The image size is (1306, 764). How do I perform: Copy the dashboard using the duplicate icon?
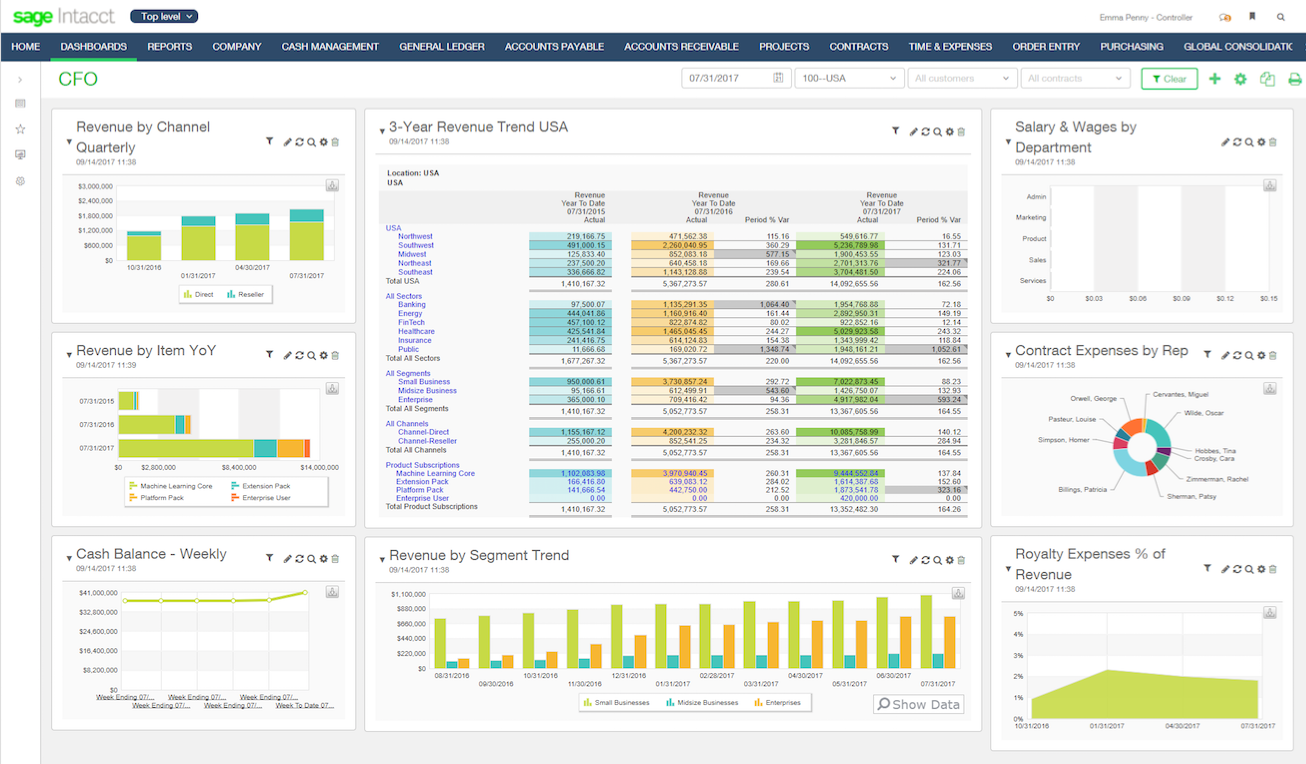coord(1266,78)
